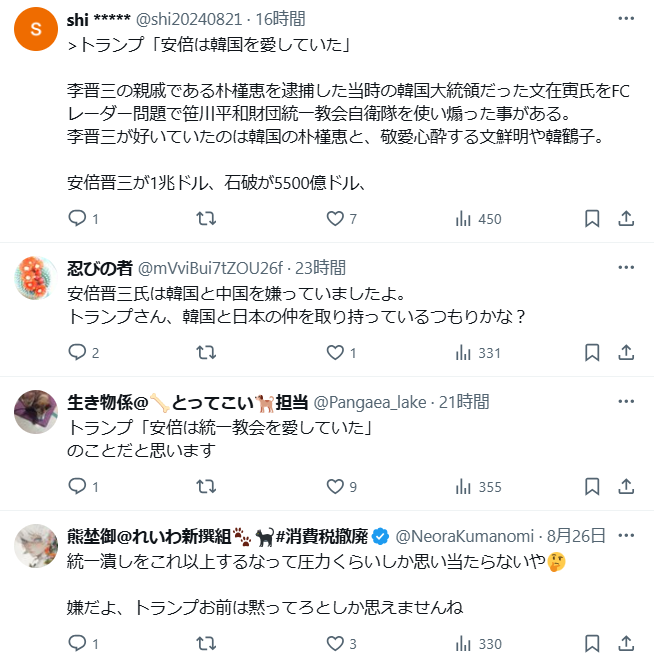Screen dimensions: 654x660
Task: Like the tweet from 忍びの者
Action: pos(336,352)
